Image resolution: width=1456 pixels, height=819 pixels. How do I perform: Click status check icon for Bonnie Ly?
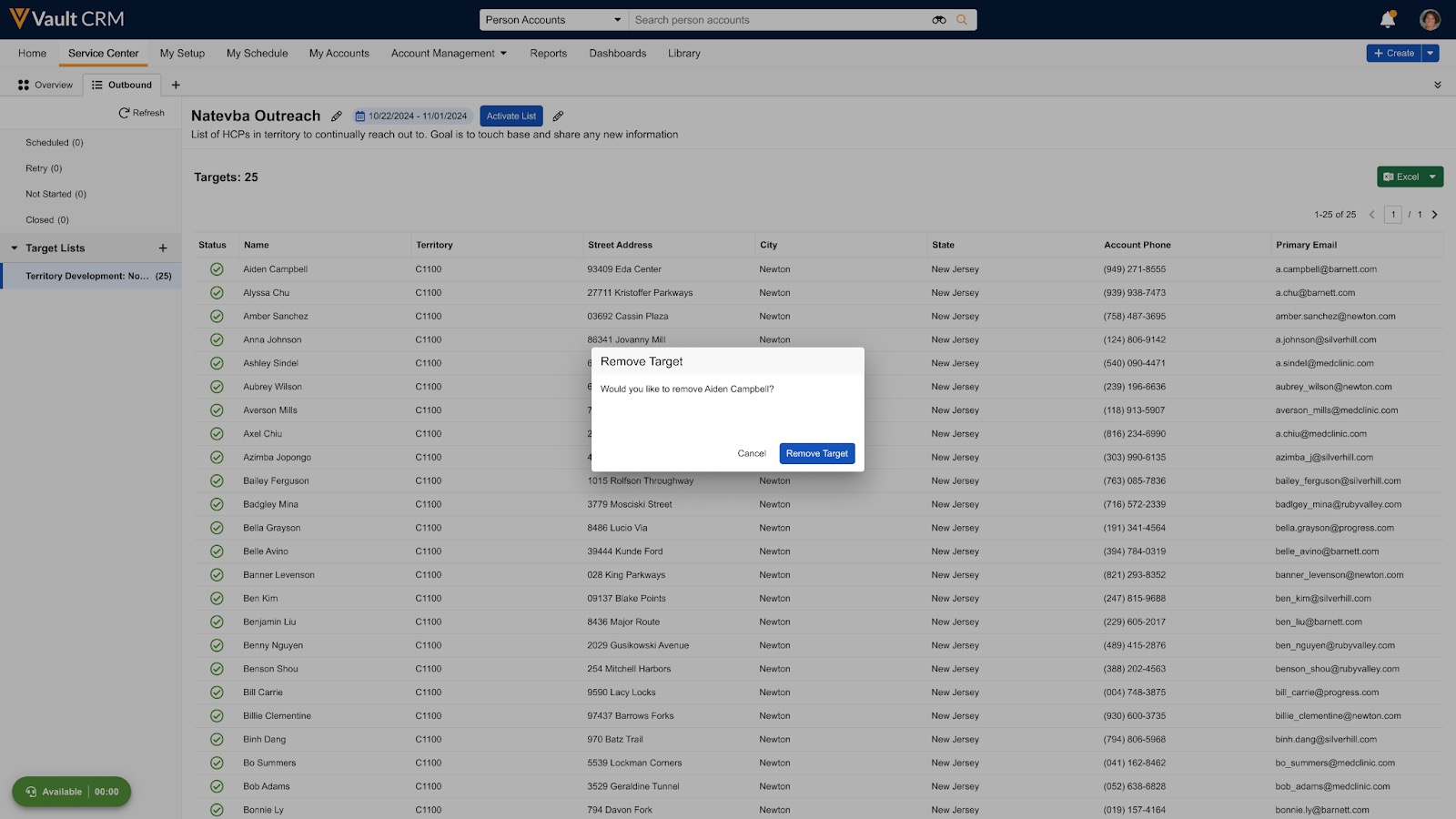coord(217,810)
